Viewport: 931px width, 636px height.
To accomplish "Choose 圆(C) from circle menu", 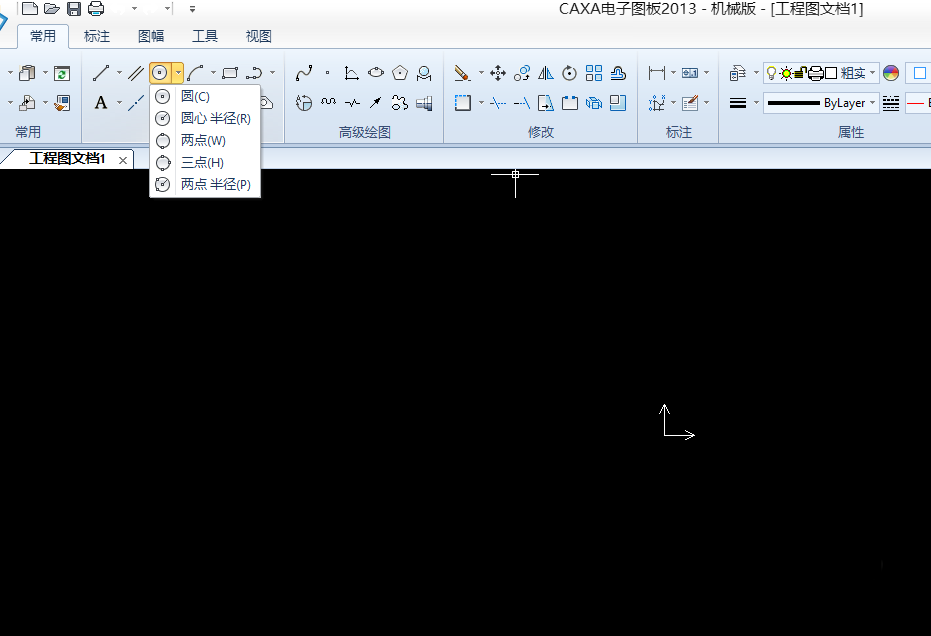I will point(205,96).
